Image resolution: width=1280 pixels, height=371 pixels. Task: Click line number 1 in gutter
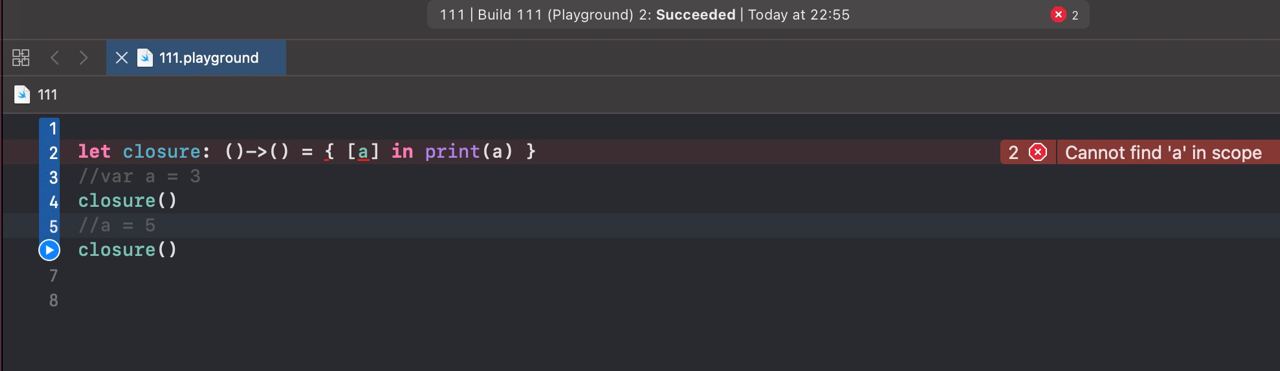click(x=53, y=128)
